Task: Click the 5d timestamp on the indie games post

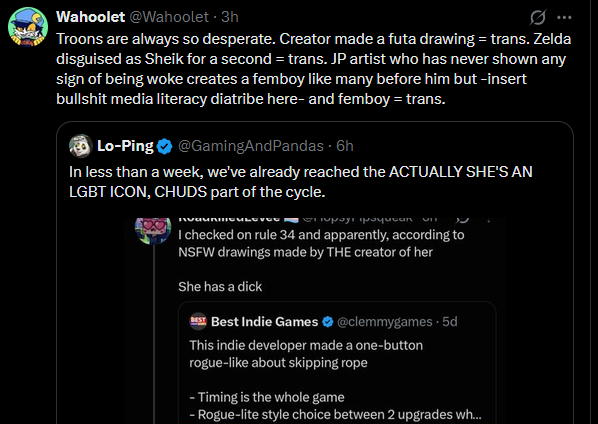Action: tap(450, 322)
